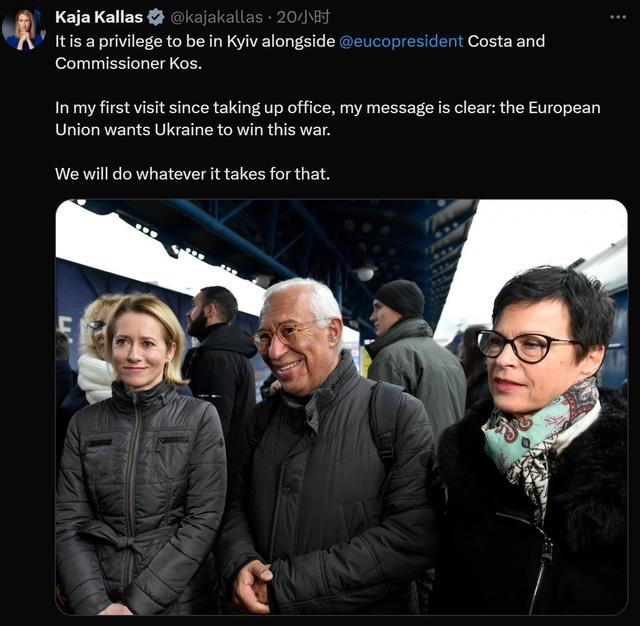Open the attached train platform photo
Viewport: 640px width, 626px height.
coord(341,407)
